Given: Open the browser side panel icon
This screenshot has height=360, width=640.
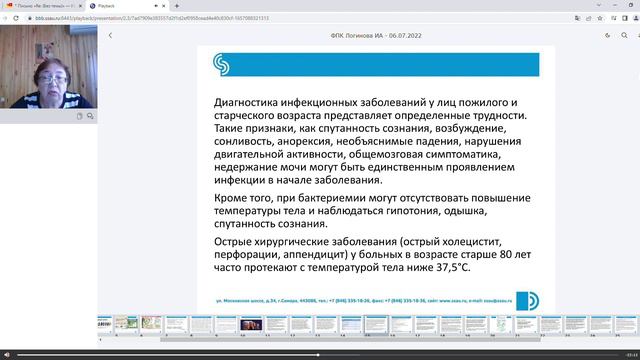Looking at the screenshot, I should click(624, 18).
